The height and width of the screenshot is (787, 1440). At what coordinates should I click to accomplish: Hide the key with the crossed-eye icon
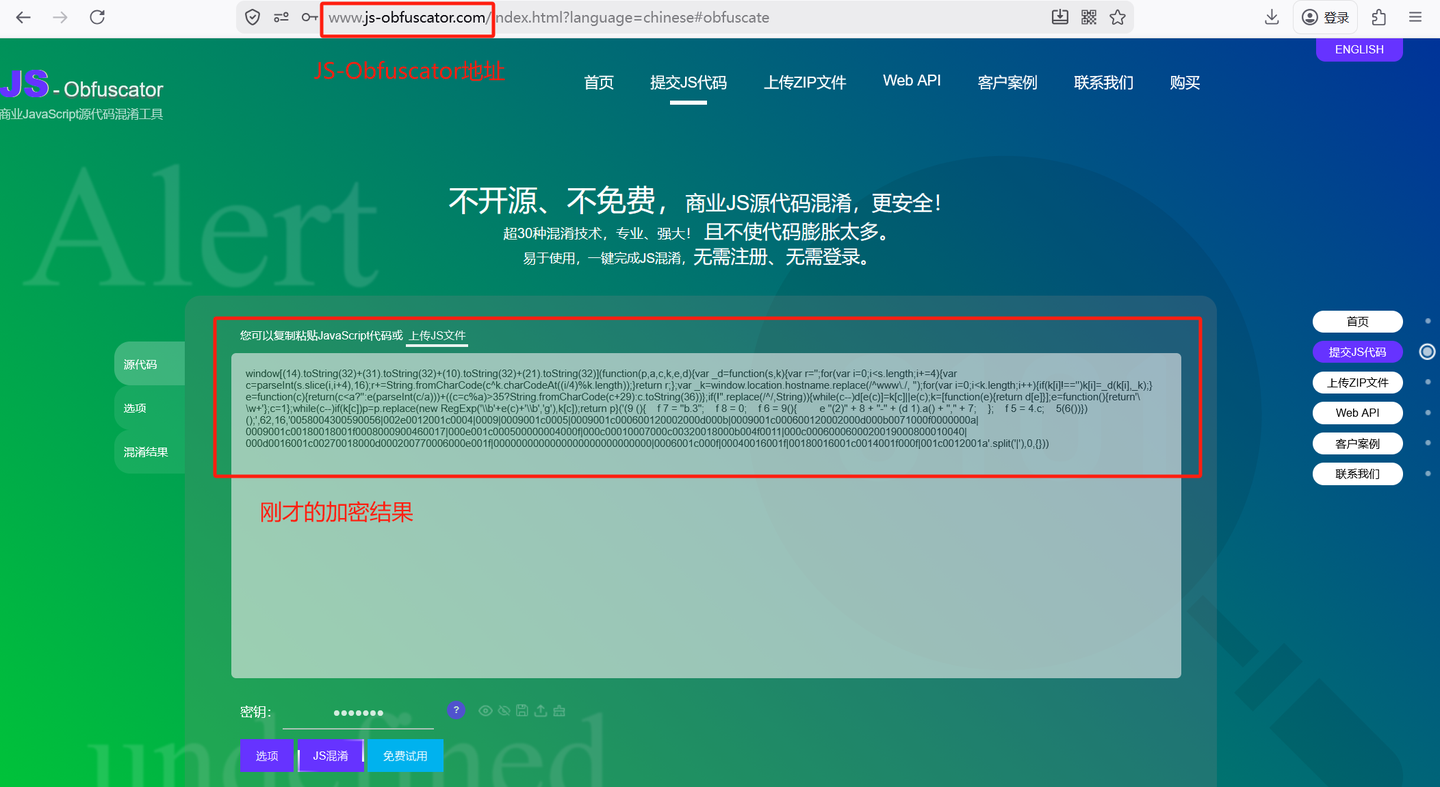(503, 711)
